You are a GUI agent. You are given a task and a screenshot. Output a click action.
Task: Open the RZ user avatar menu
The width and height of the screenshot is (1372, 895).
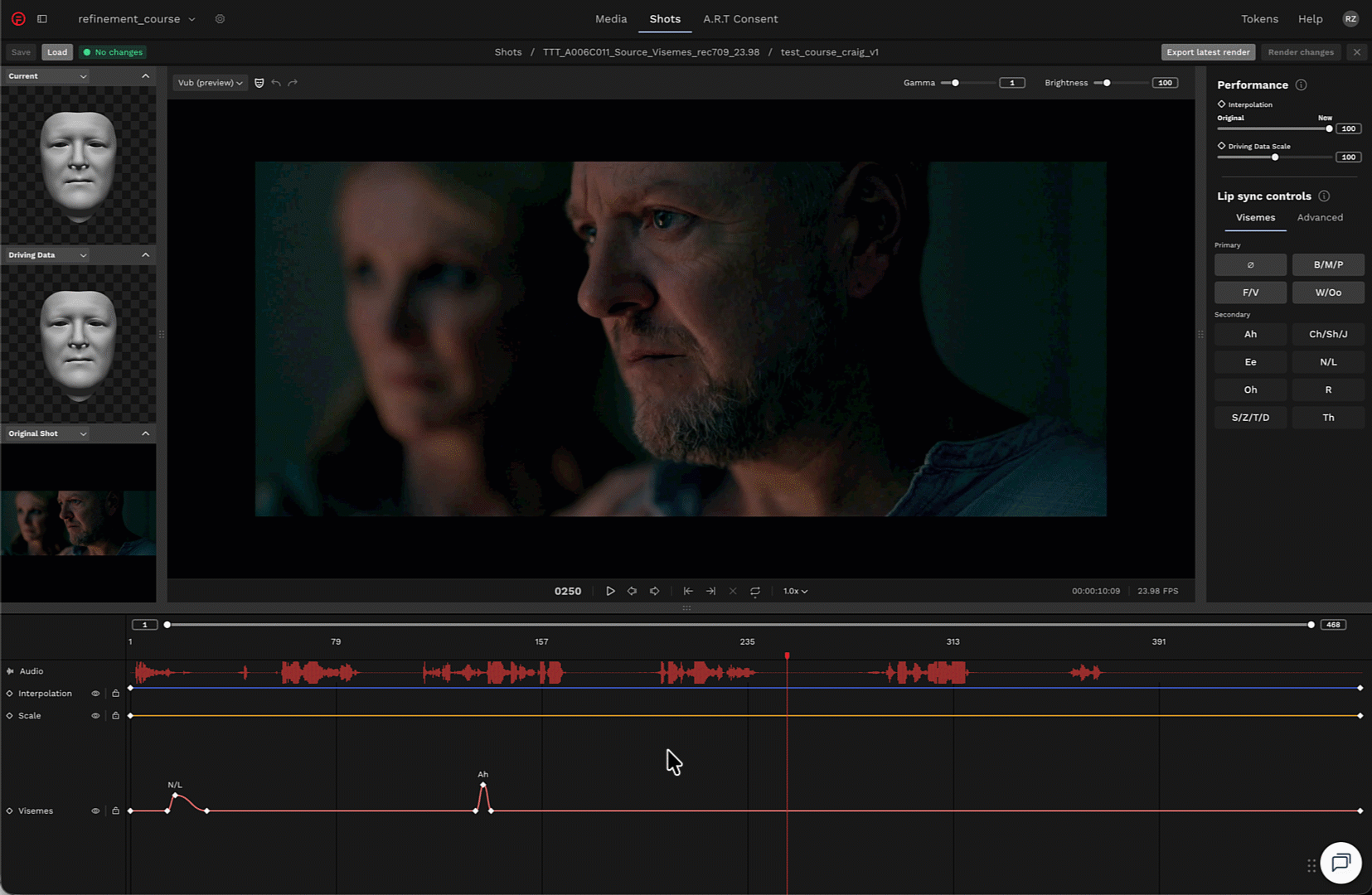[1350, 18]
